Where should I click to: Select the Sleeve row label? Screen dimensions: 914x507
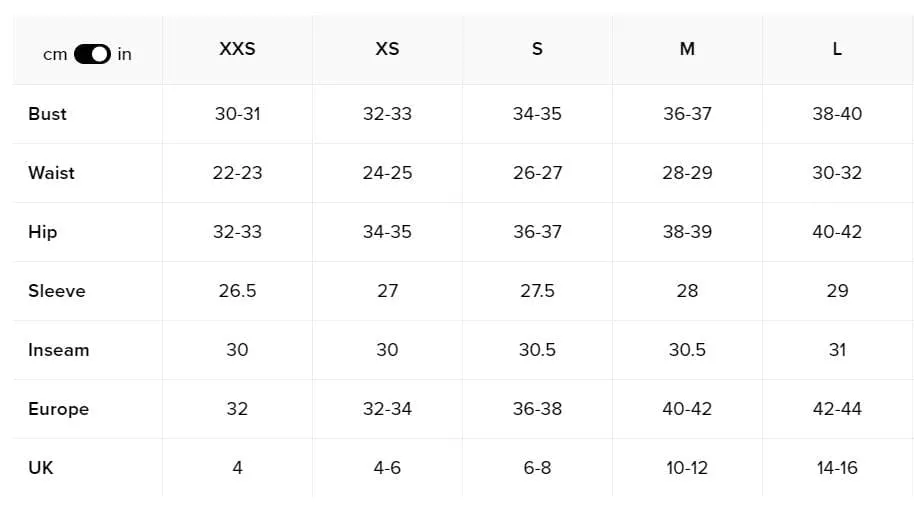pyautogui.click(x=57, y=291)
